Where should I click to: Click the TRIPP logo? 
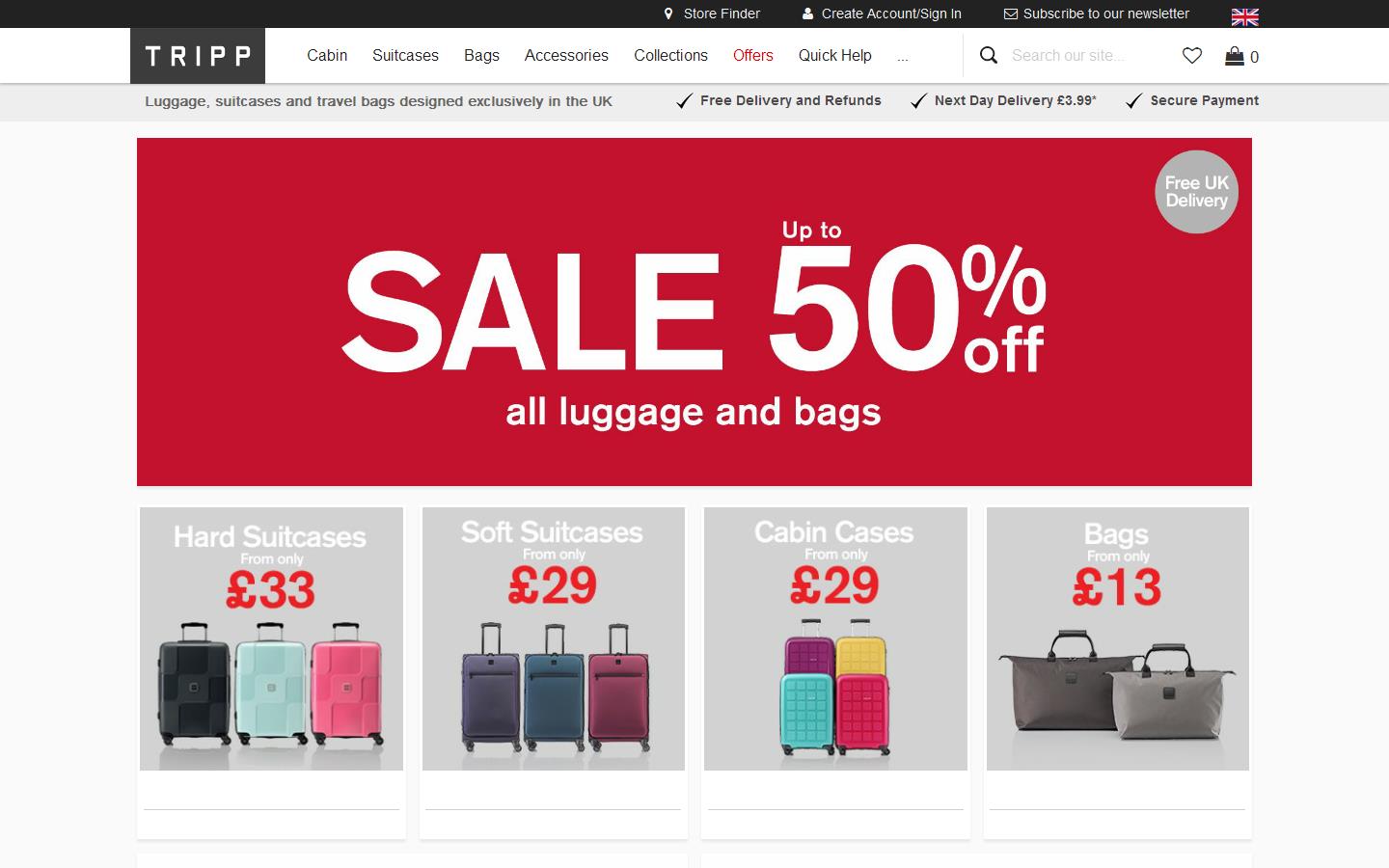[x=198, y=56]
